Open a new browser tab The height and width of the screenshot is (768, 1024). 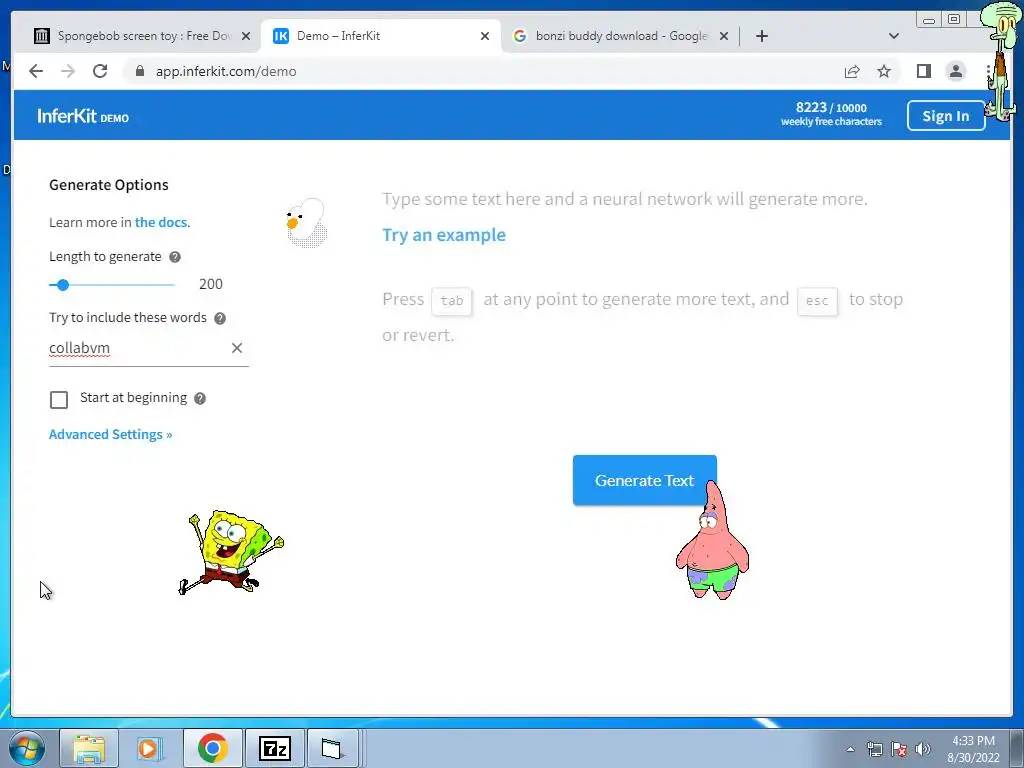pyautogui.click(x=761, y=36)
